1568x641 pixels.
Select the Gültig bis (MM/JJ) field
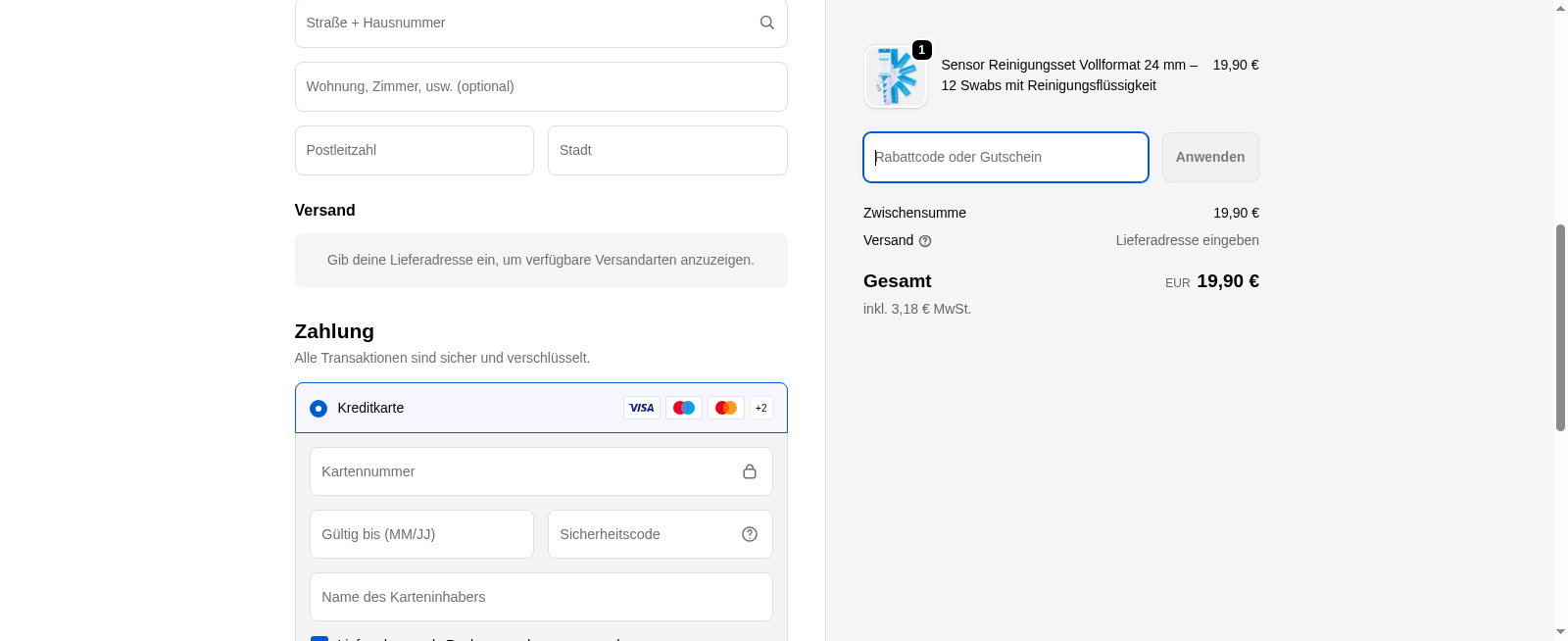click(x=421, y=534)
